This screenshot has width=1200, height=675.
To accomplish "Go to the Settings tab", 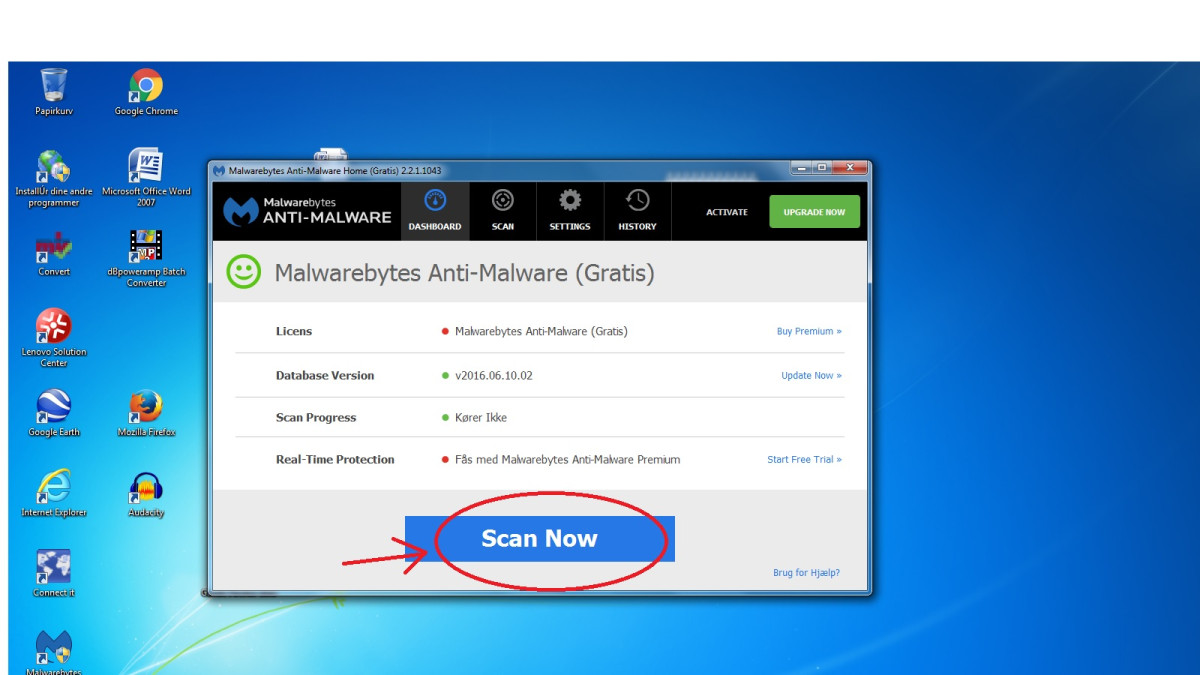I will click(570, 211).
